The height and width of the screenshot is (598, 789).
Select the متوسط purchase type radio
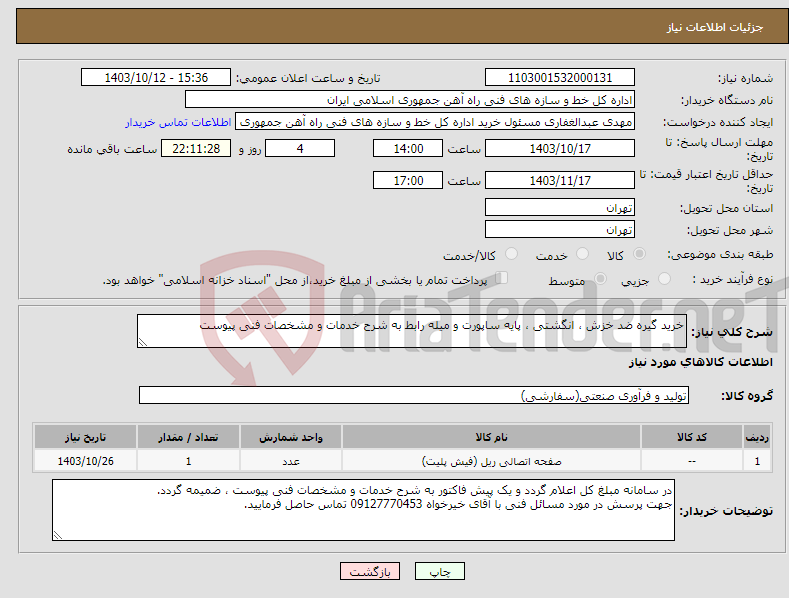pyautogui.click(x=600, y=278)
